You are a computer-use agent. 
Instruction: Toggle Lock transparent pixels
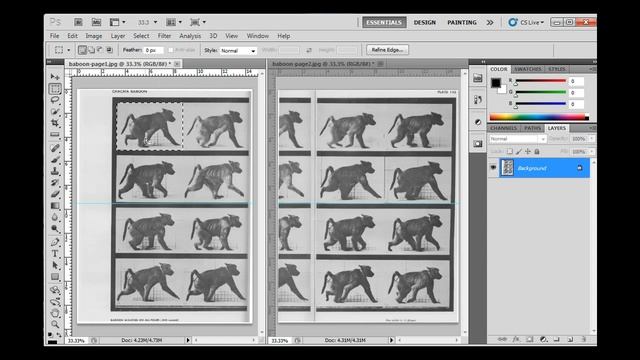510,151
